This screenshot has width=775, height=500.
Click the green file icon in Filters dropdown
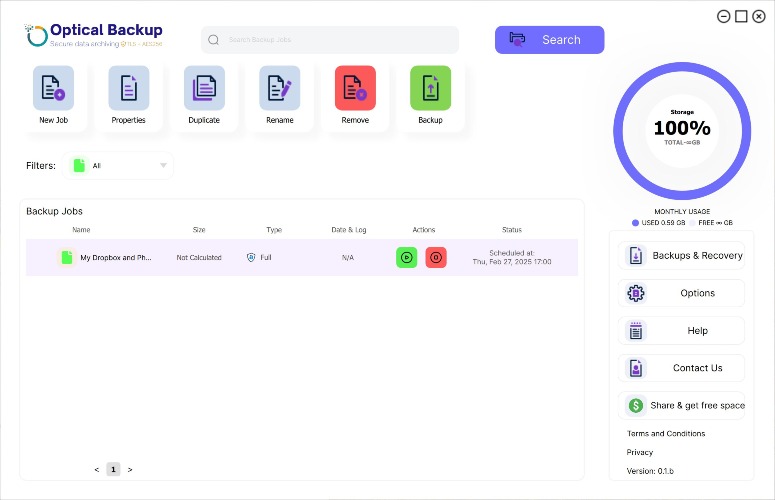point(79,166)
